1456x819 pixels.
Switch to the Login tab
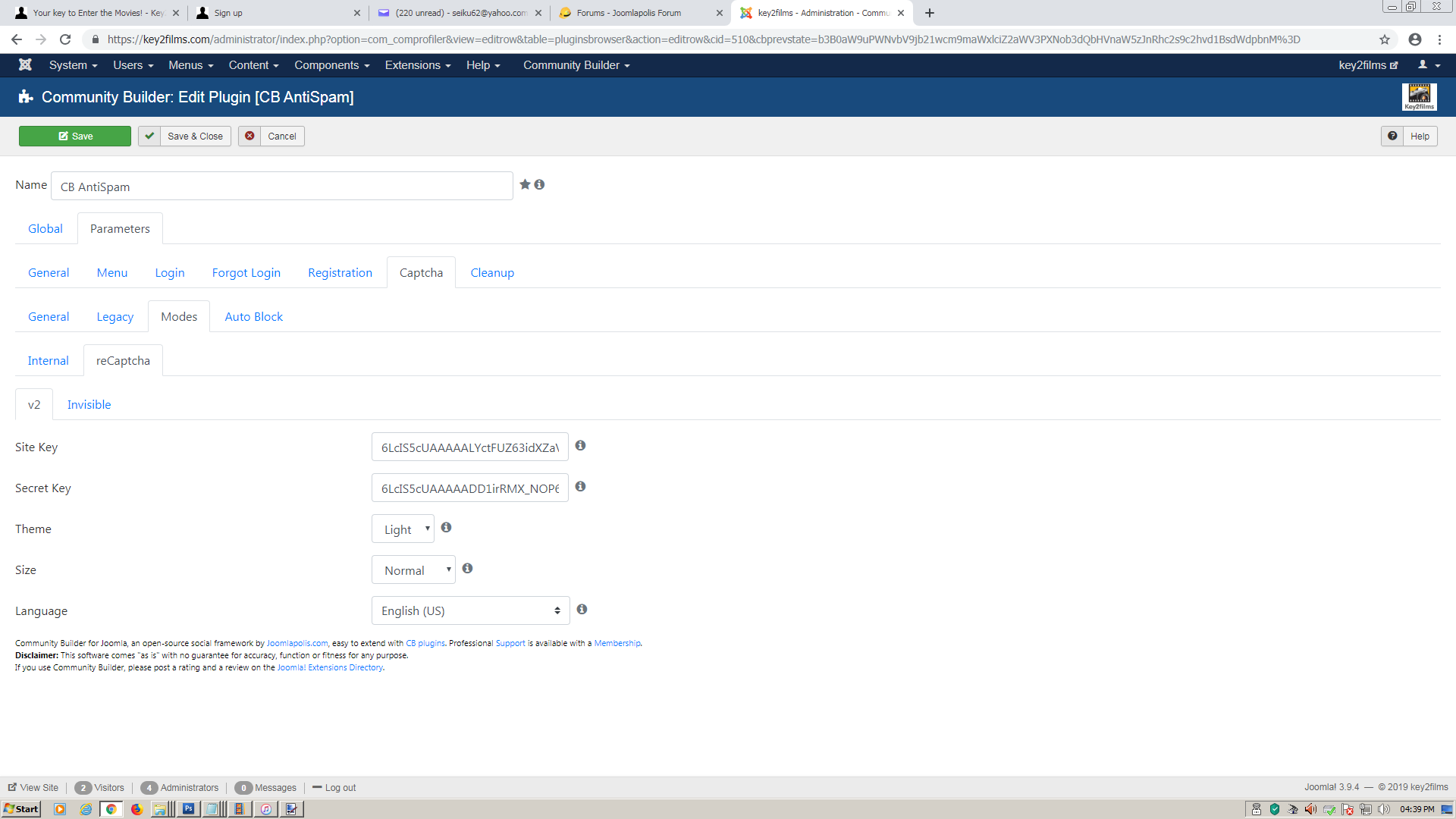[x=169, y=272]
